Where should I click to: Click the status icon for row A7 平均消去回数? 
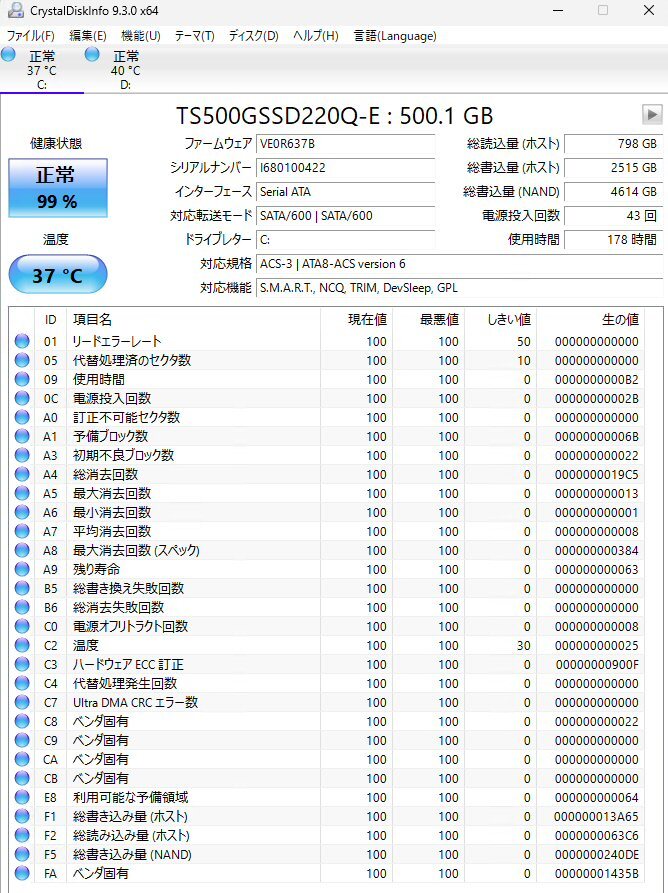(x=22, y=531)
